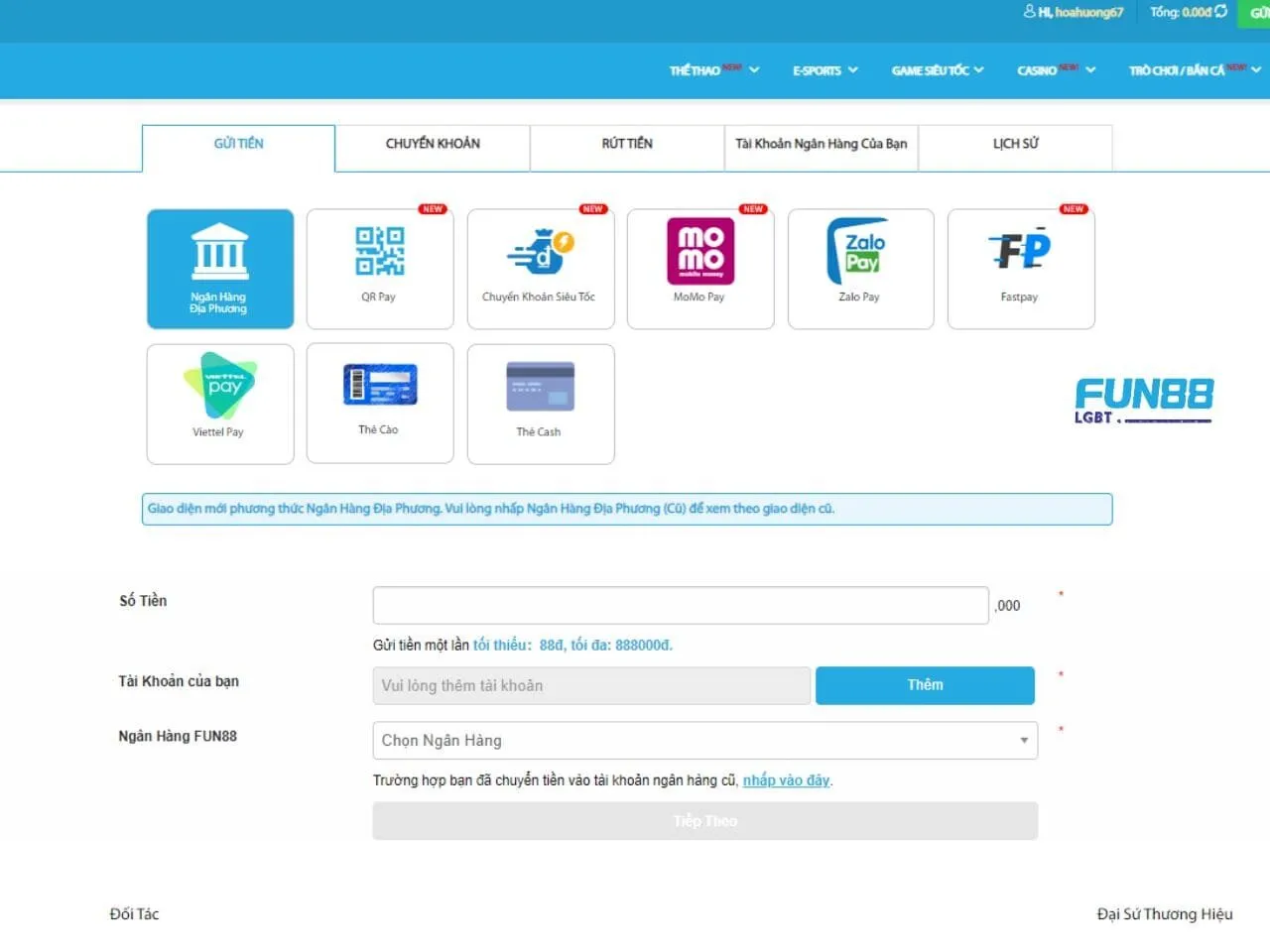Click the Đối Tác footer text

pos(134,914)
